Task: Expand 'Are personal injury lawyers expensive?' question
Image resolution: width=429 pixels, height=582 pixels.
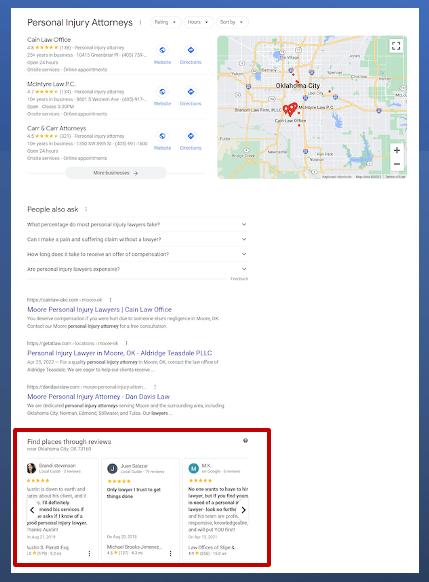Action: pyautogui.click(x=137, y=269)
